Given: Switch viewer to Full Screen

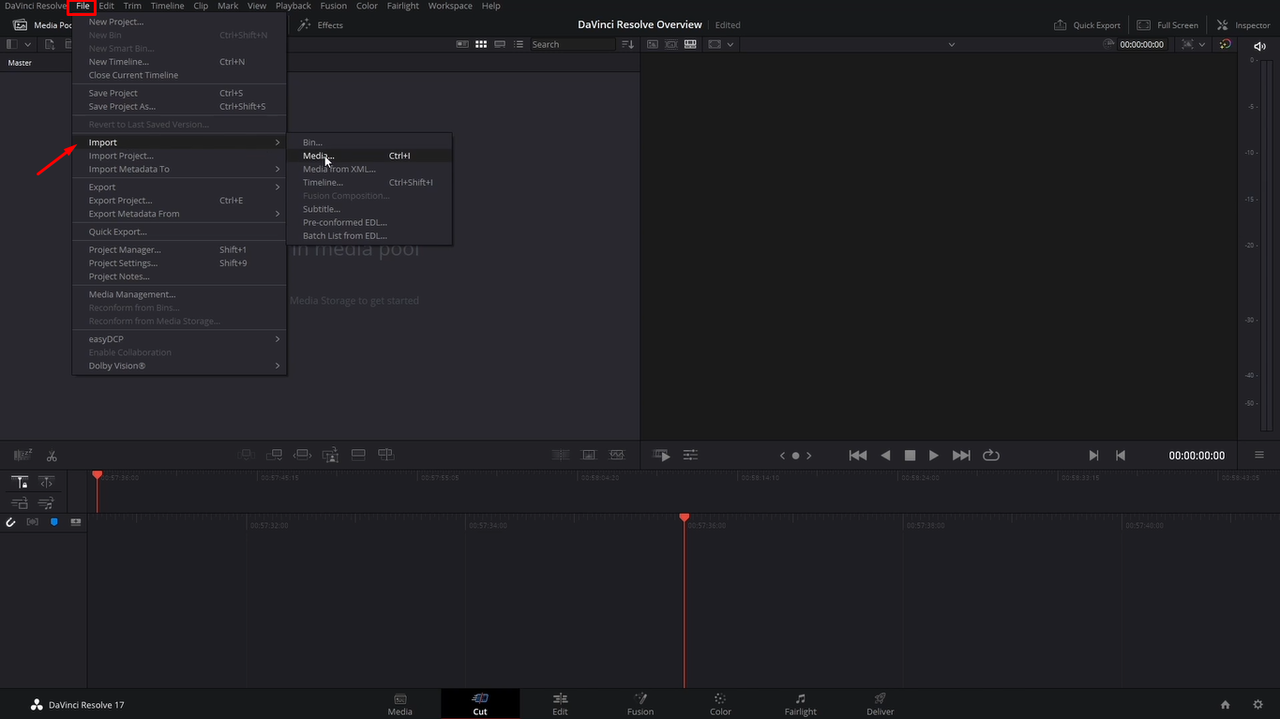Looking at the screenshot, I should [x=1169, y=25].
